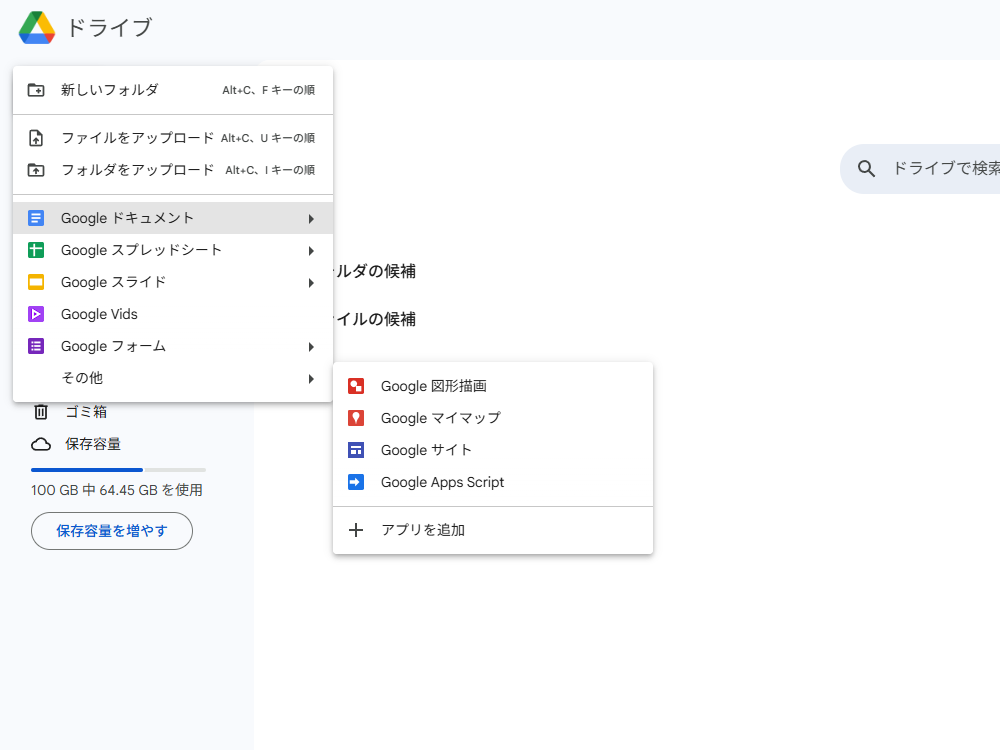The width and height of the screenshot is (1000, 750).
Task: Click the blue Google Docs icon
Action: pos(36,218)
